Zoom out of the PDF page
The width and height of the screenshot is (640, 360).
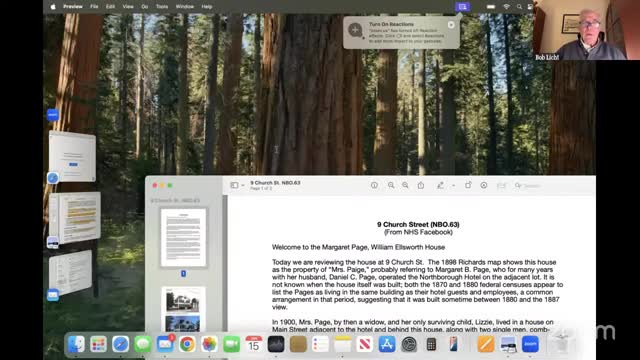391,185
